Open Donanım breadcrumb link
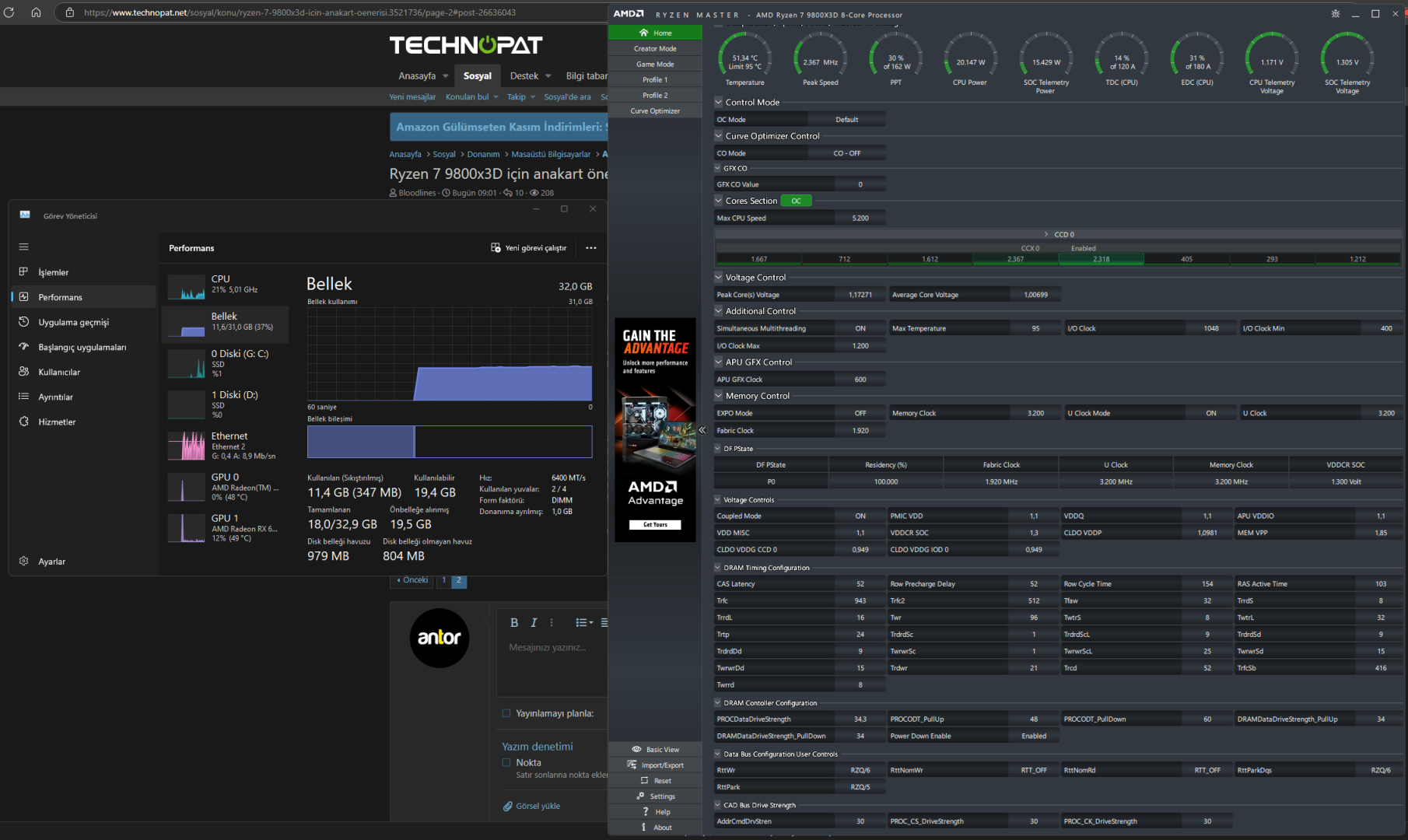The width and height of the screenshot is (1408, 840). click(483, 154)
